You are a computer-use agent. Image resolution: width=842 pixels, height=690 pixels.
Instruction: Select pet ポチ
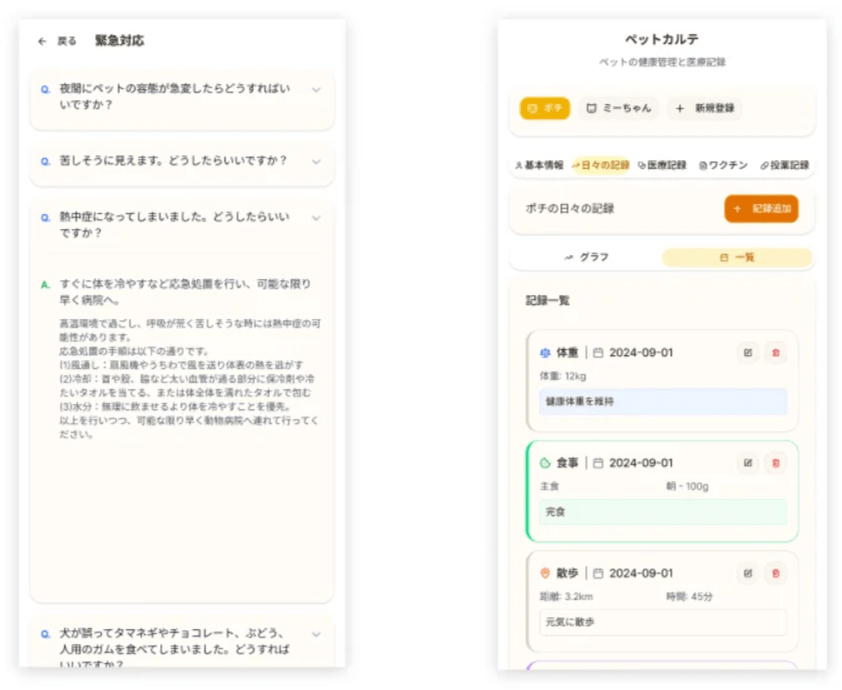coord(545,108)
